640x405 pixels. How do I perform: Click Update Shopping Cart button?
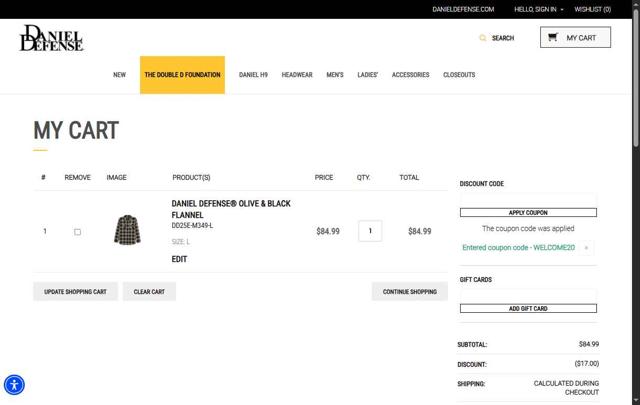pos(76,292)
